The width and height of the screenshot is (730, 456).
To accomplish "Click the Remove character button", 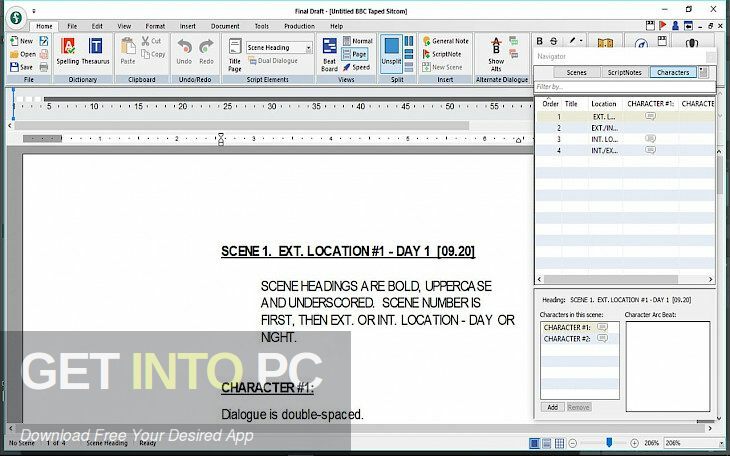I will click(579, 407).
